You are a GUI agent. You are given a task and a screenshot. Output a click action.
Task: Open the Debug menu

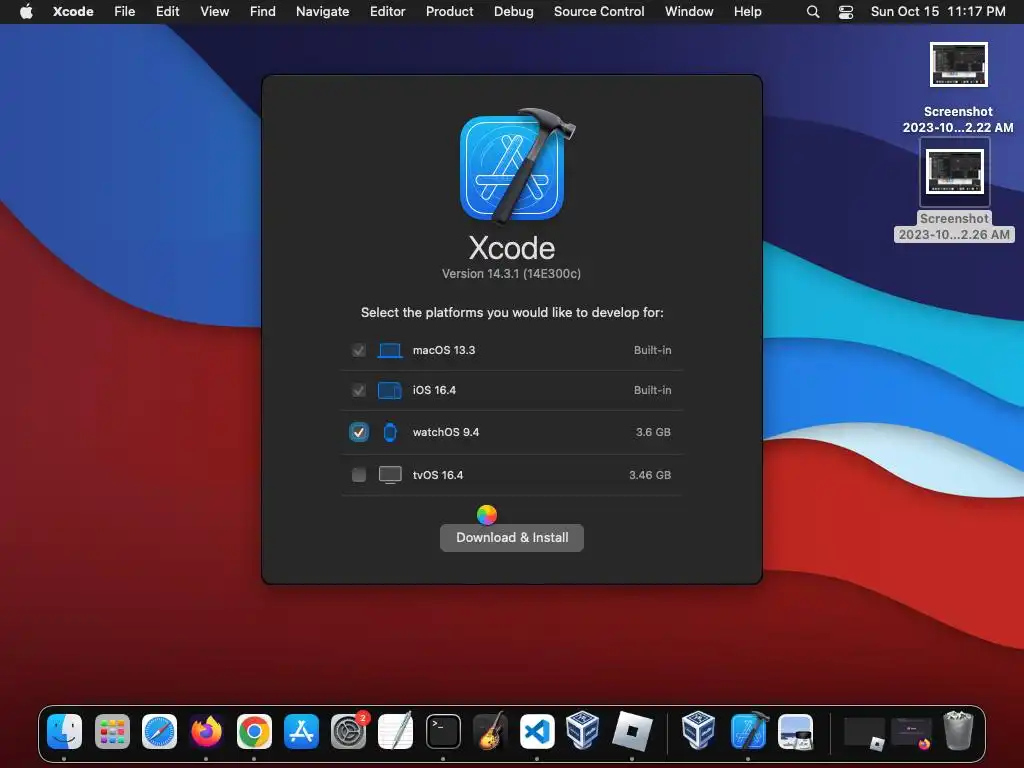coord(513,11)
